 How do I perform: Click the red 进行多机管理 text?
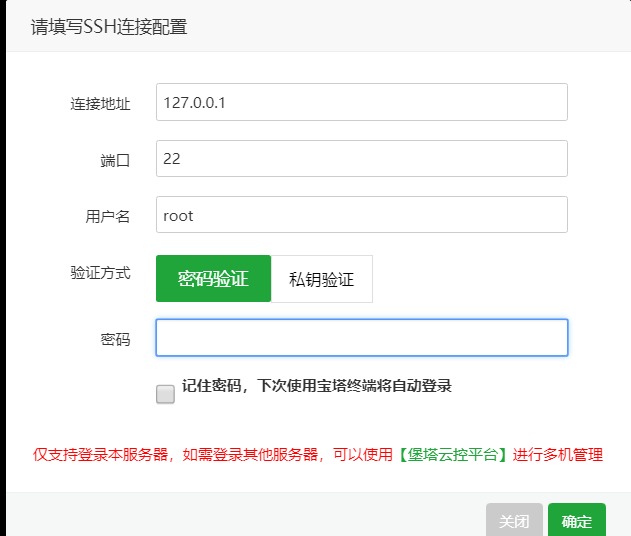point(558,455)
